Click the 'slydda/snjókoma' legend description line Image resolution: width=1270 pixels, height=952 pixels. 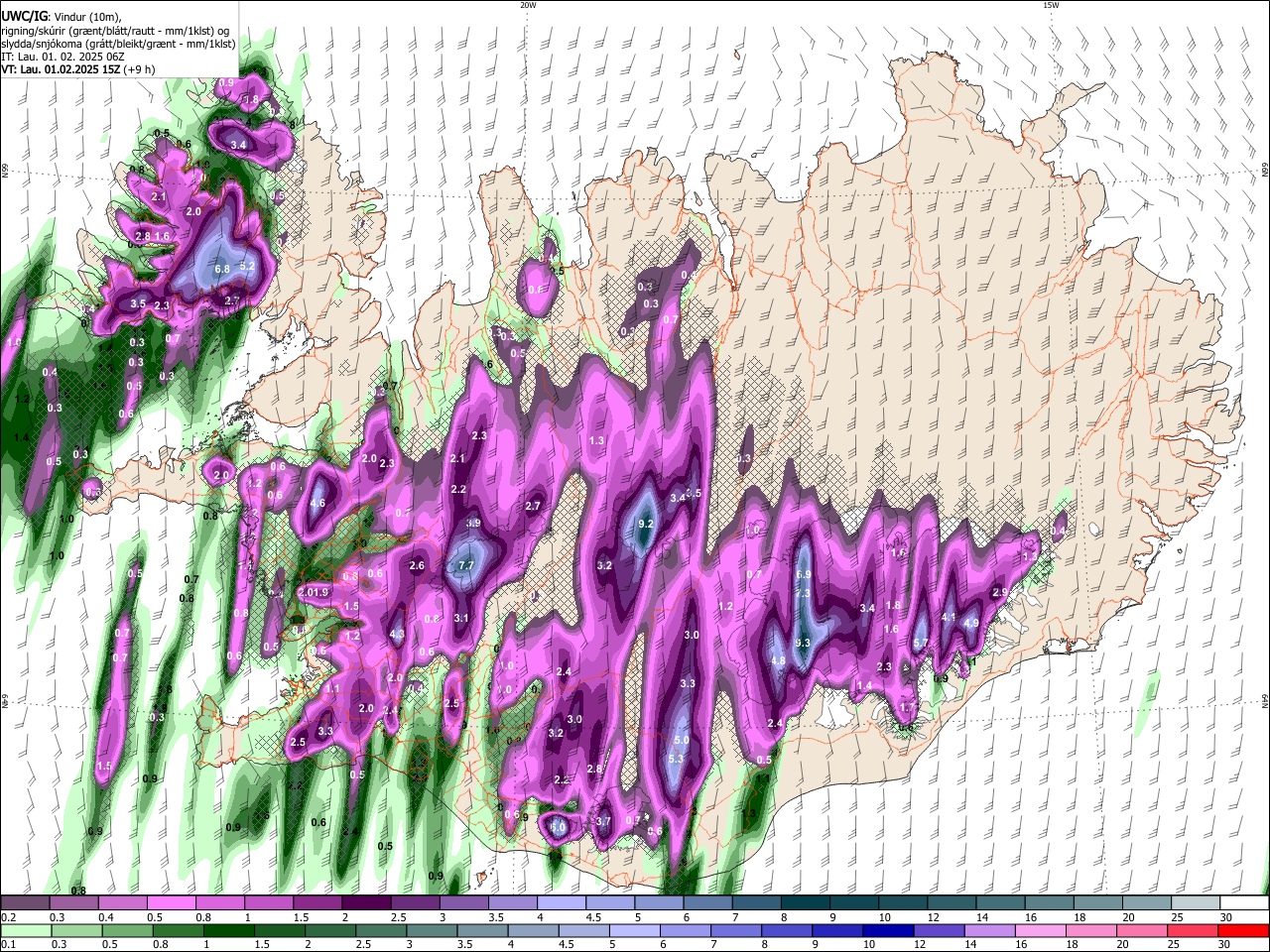(x=118, y=44)
